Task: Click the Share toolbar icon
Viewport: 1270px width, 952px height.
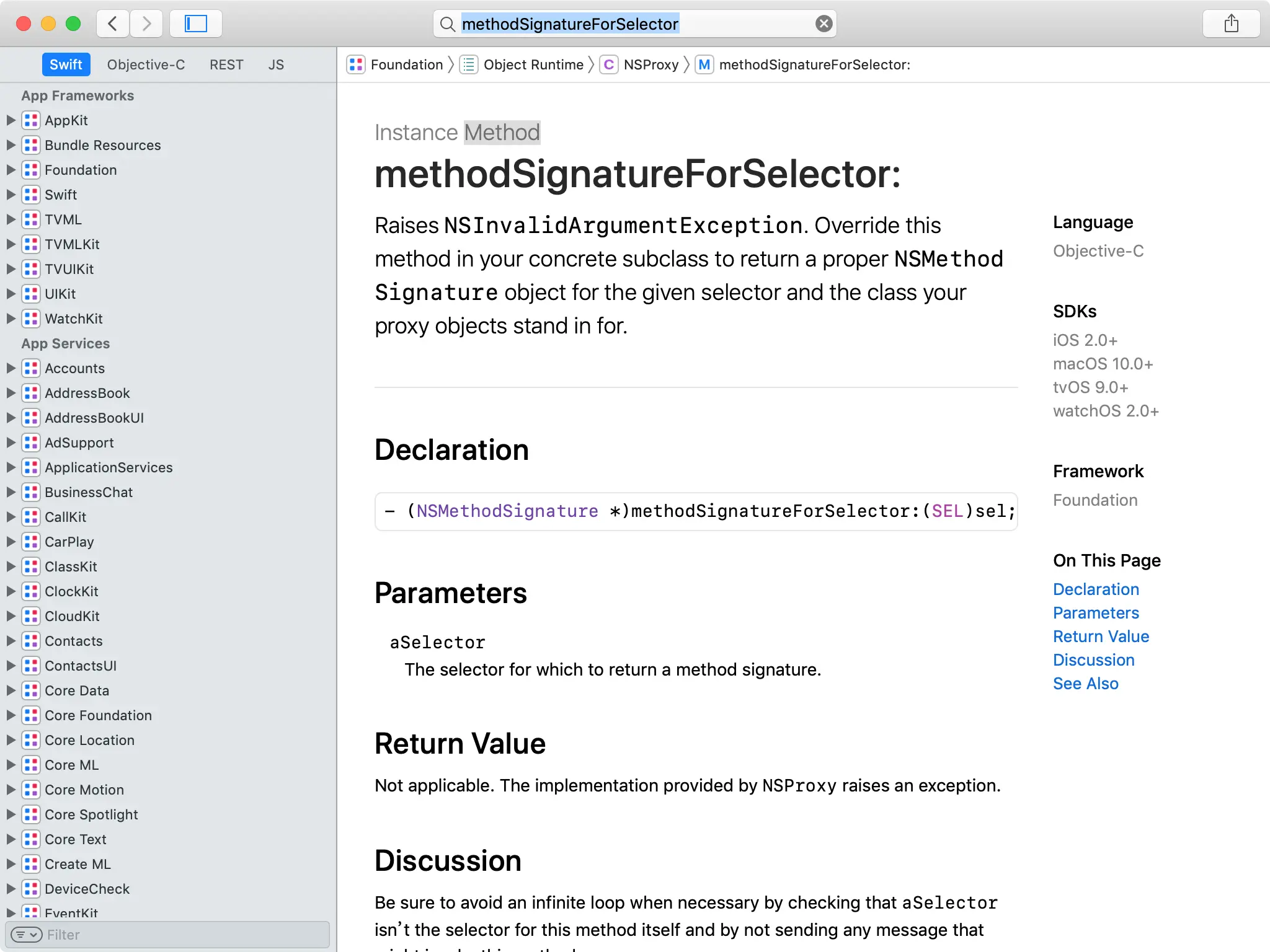Action: tap(1231, 24)
